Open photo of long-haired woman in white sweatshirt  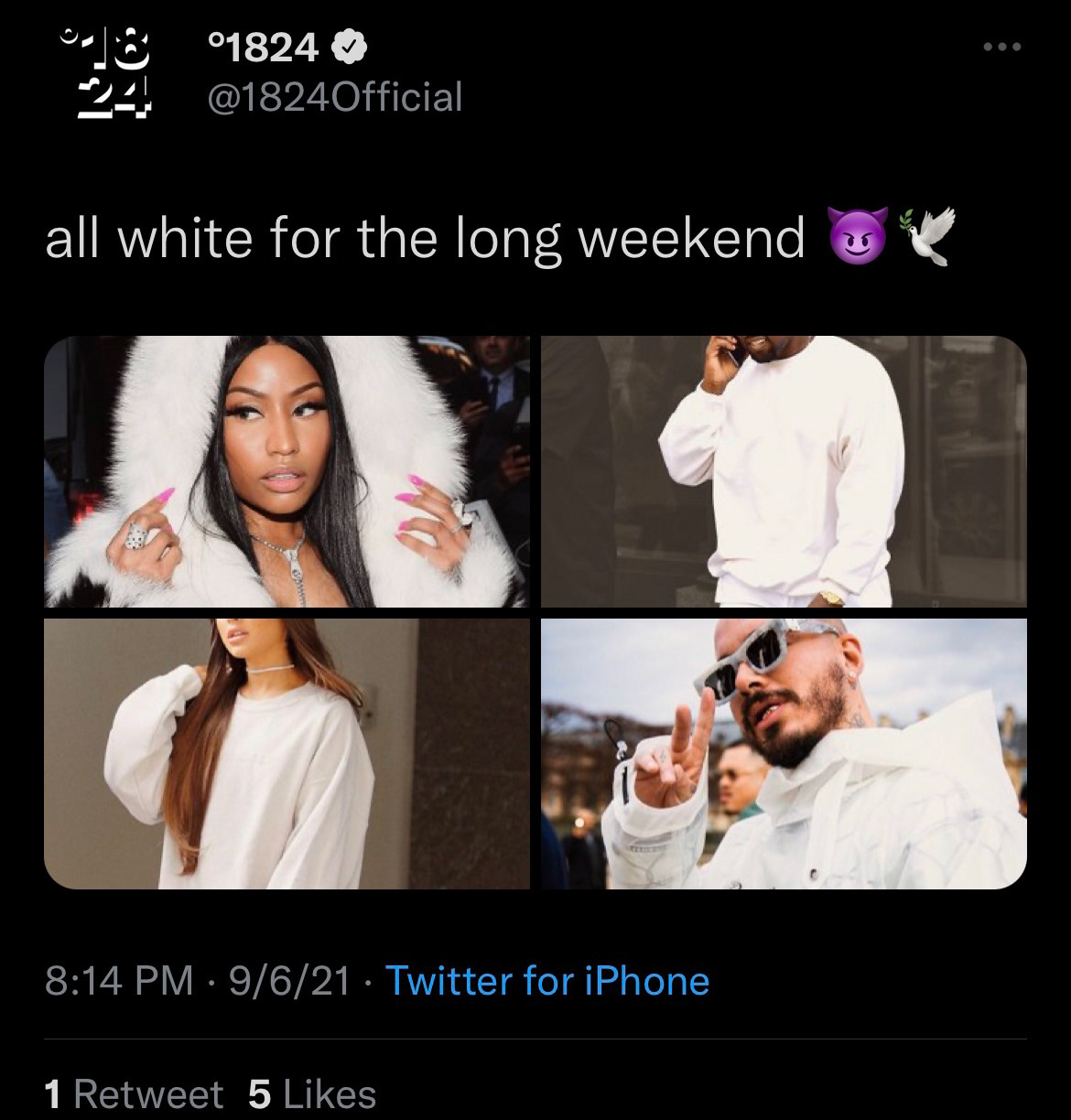[x=287, y=753]
